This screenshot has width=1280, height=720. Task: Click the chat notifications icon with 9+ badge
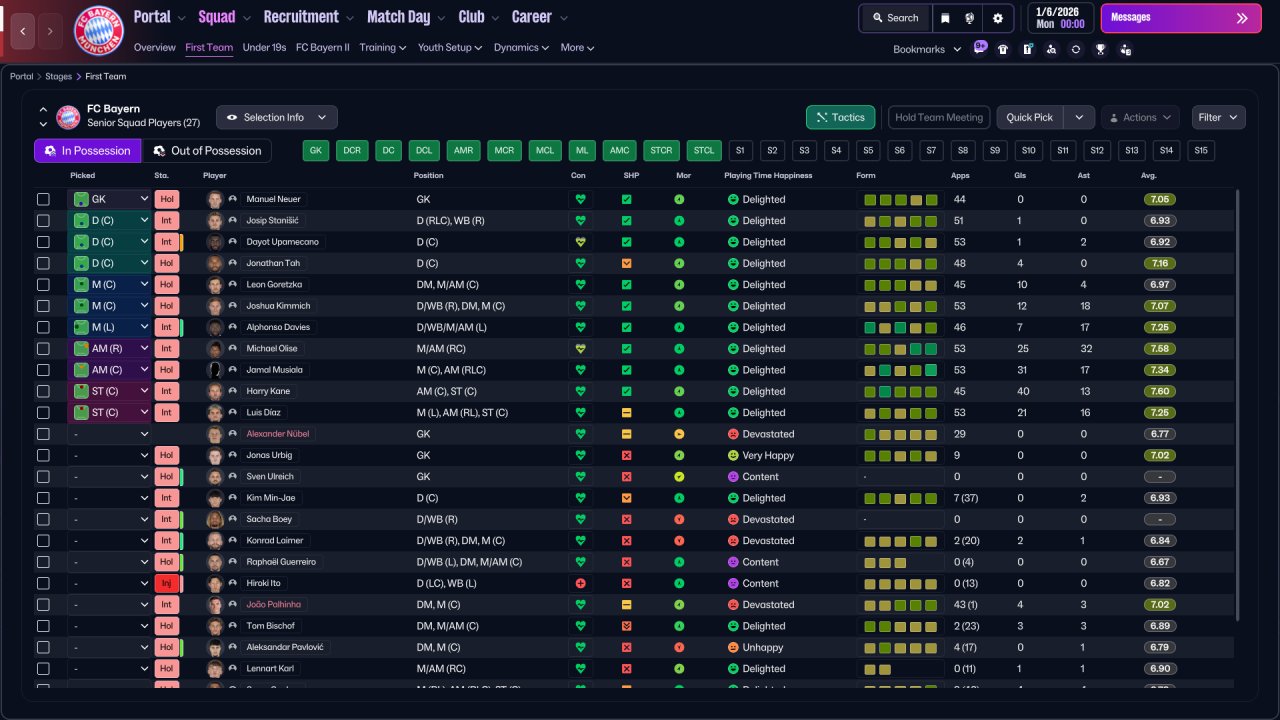[979, 48]
